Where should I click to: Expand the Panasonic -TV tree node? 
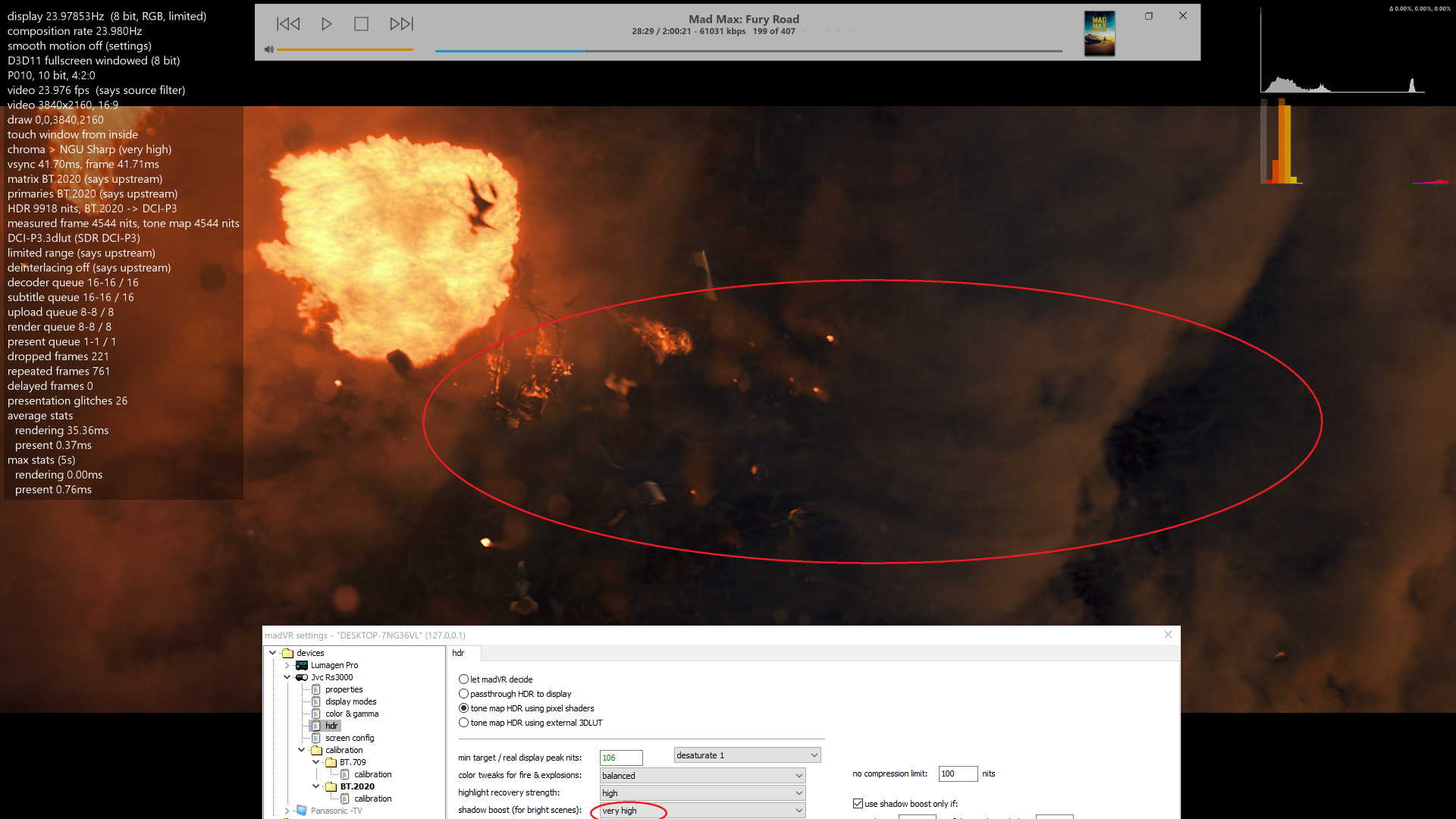287,811
